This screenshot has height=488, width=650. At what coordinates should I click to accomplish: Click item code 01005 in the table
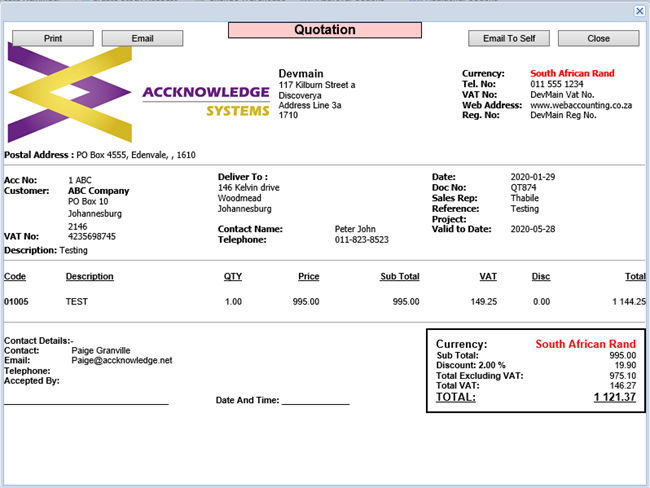pos(17,301)
